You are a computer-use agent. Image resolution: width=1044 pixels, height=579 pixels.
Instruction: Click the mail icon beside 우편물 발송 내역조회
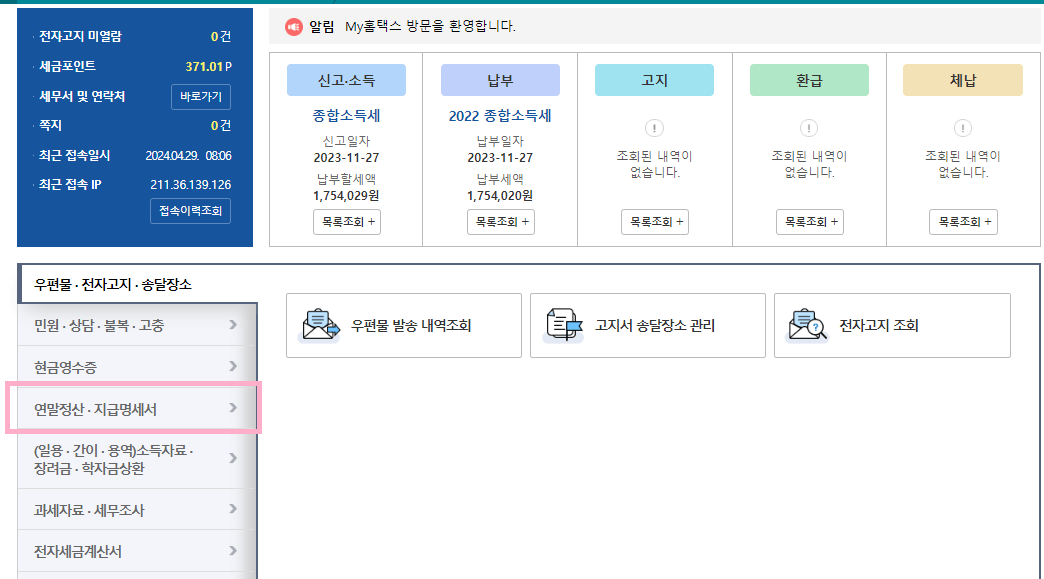pyautogui.click(x=319, y=323)
